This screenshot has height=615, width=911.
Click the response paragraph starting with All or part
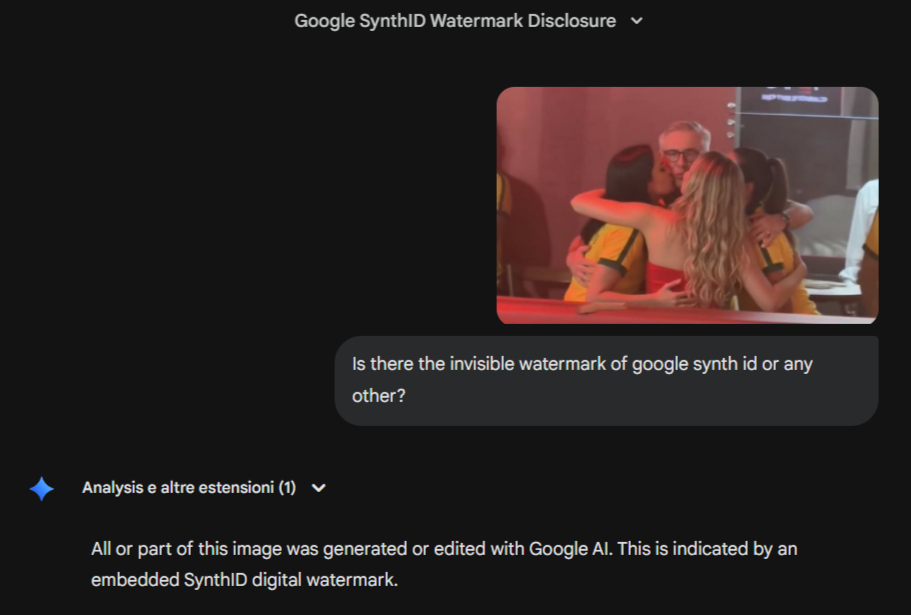click(x=443, y=564)
